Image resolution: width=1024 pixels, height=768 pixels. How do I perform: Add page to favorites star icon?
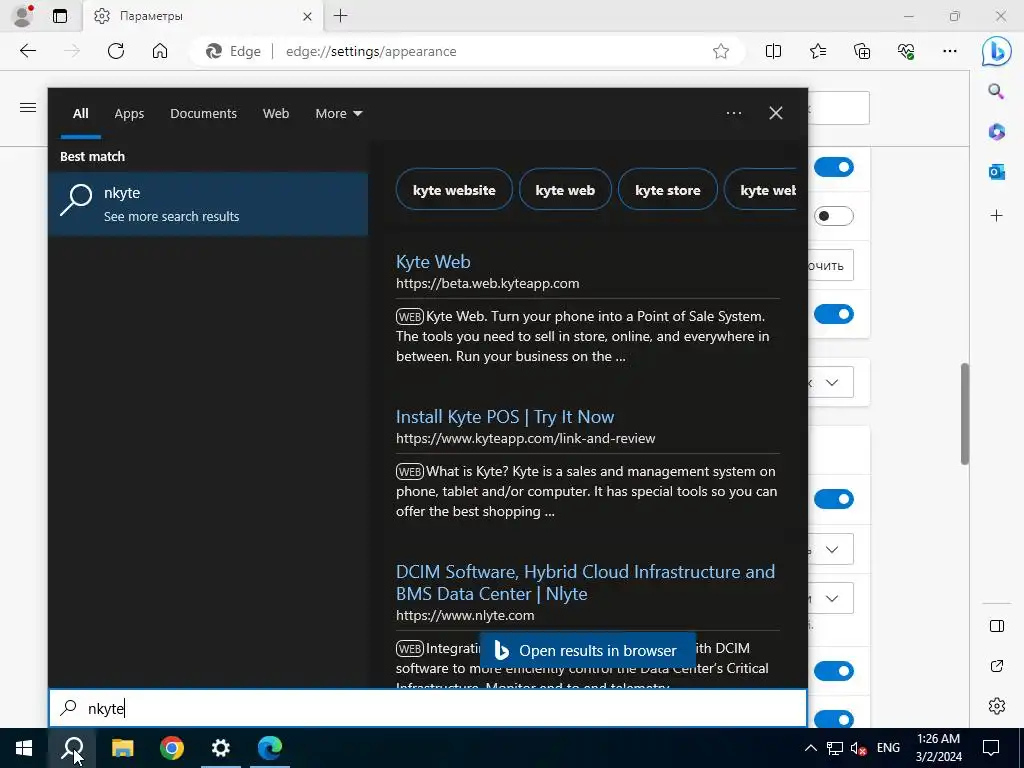coord(721,51)
